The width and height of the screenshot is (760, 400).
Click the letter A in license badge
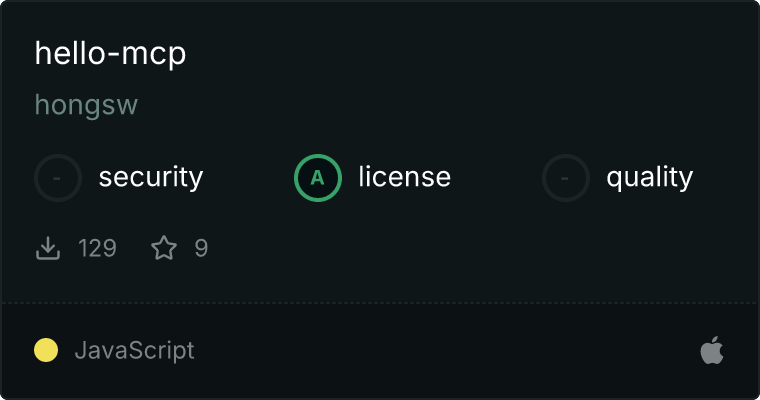[x=317, y=178]
